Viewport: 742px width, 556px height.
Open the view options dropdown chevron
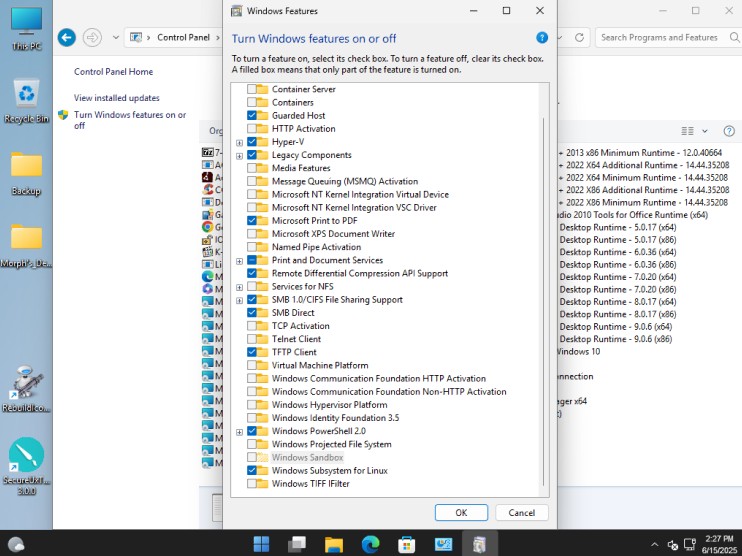click(705, 131)
